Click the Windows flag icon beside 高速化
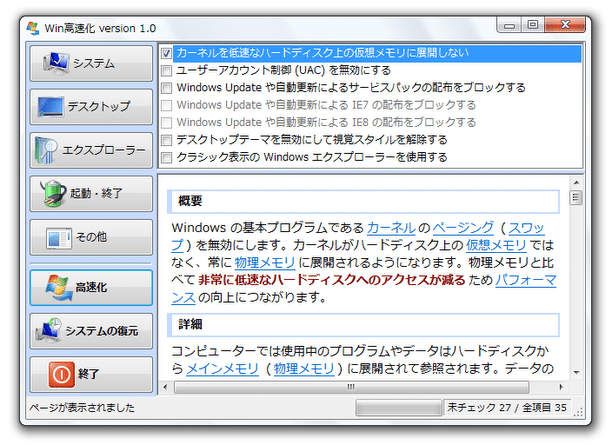This screenshot has width=612, height=445. coord(59,288)
